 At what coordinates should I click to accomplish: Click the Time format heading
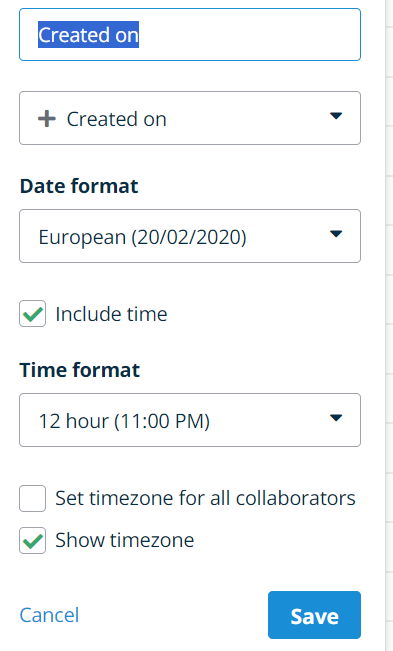(x=80, y=370)
